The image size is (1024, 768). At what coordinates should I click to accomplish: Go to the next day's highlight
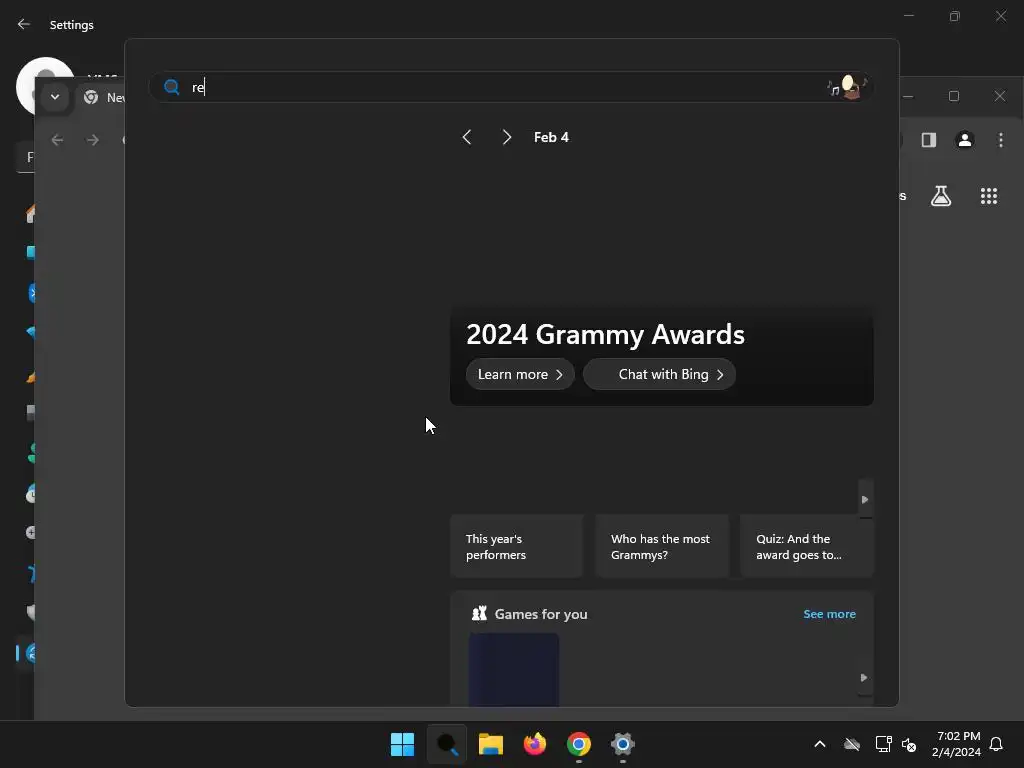(507, 137)
